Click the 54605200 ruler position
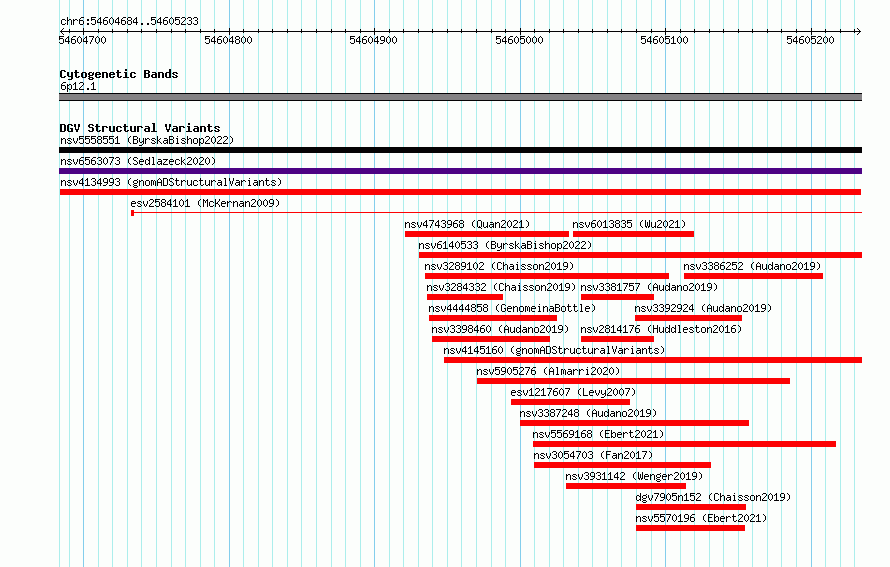 click(x=811, y=40)
